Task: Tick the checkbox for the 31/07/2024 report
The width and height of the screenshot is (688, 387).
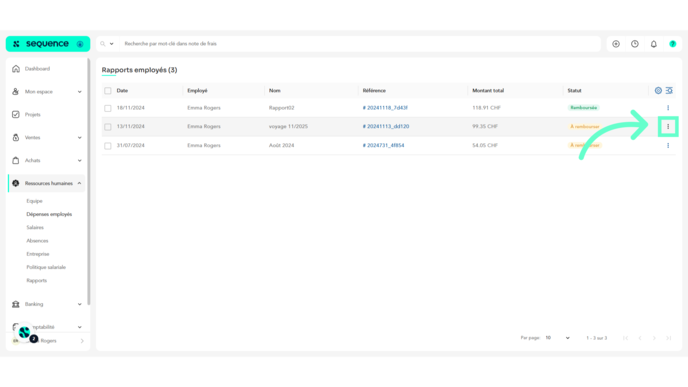Action: click(108, 146)
